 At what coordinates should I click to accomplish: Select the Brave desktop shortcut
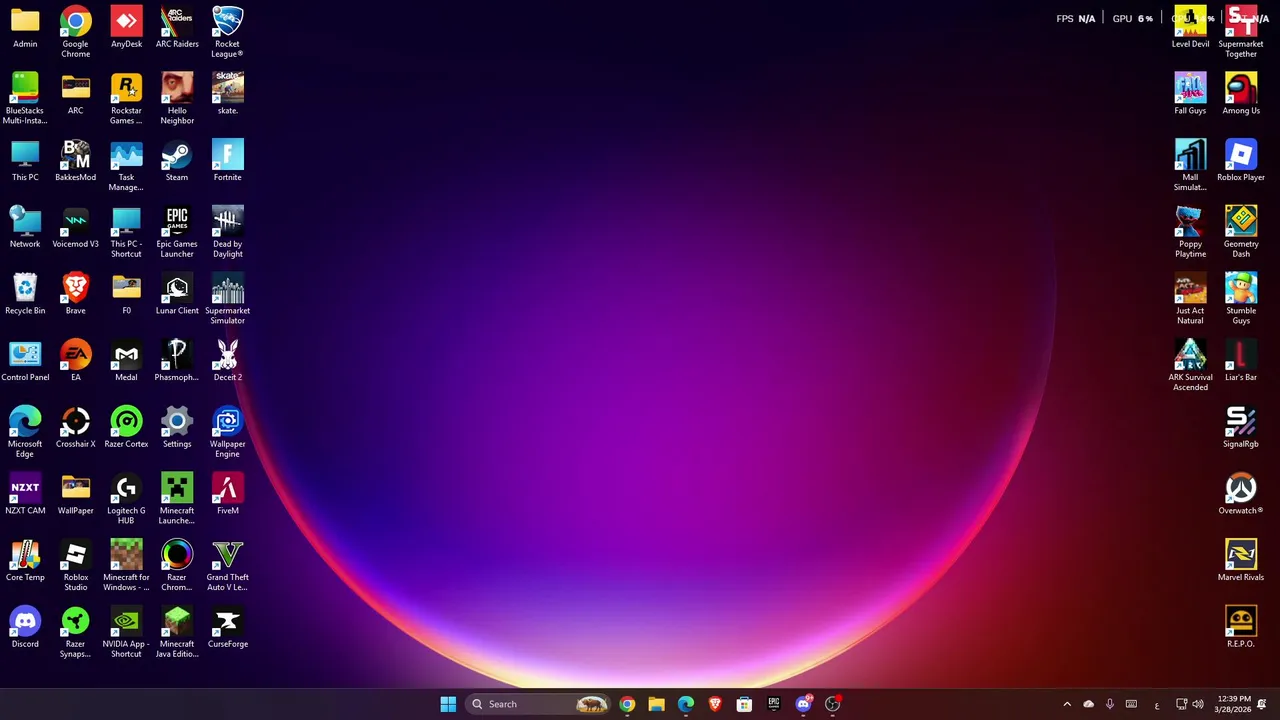[x=76, y=288]
